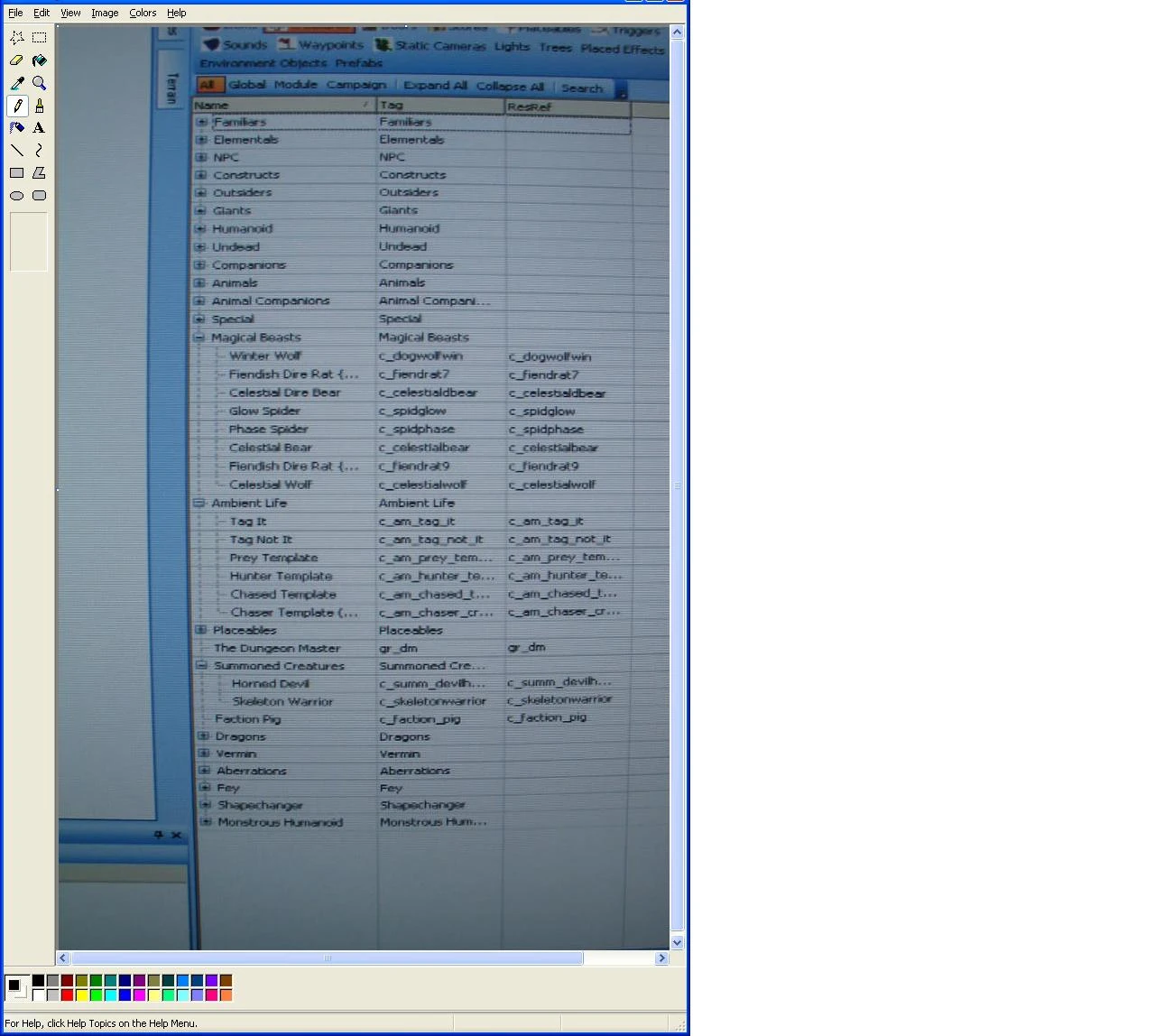Image resolution: width=1173 pixels, height=1036 pixels.
Task: Pick the orange swatch in the palette
Action: [226, 995]
